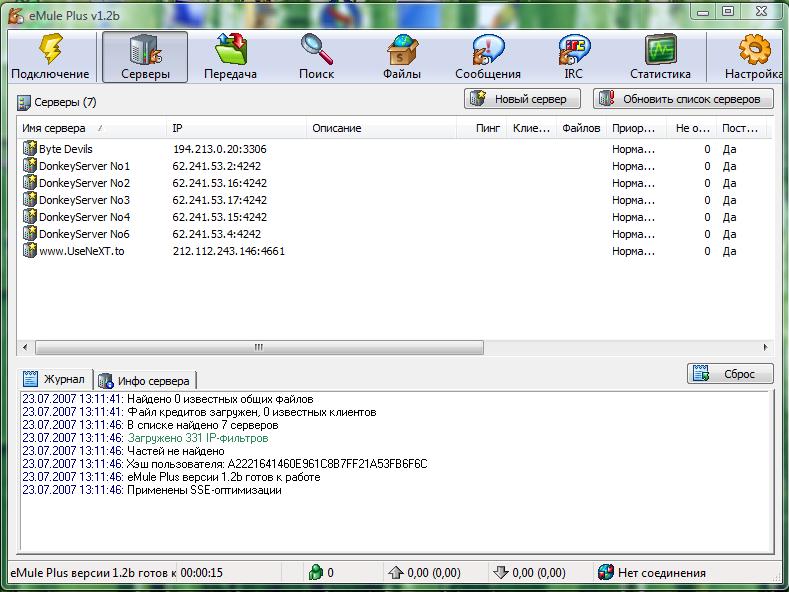Click the Byte Devils server icon
Image resolution: width=789 pixels, height=592 pixels.
(30, 148)
